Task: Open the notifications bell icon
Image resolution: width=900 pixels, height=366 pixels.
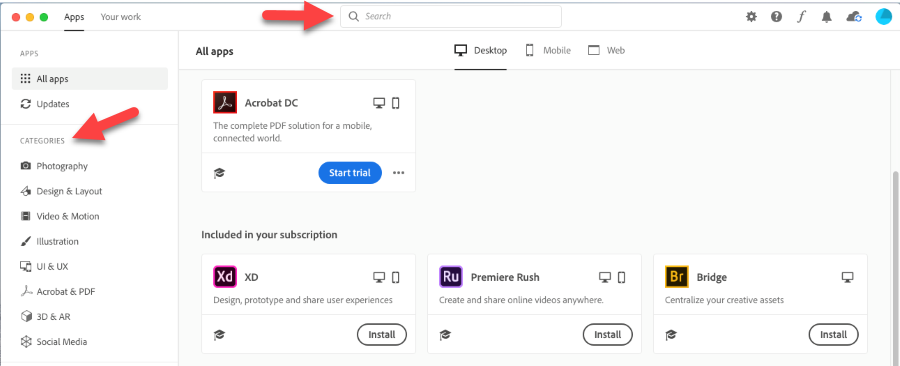Action: 827,17
